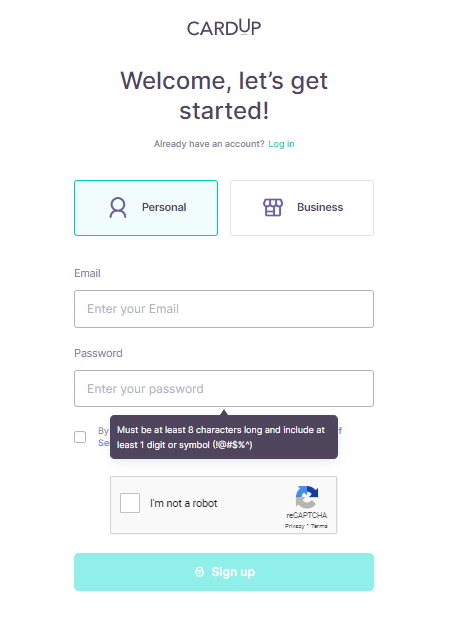Click the Sign up button
475x619 pixels.
(x=224, y=572)
